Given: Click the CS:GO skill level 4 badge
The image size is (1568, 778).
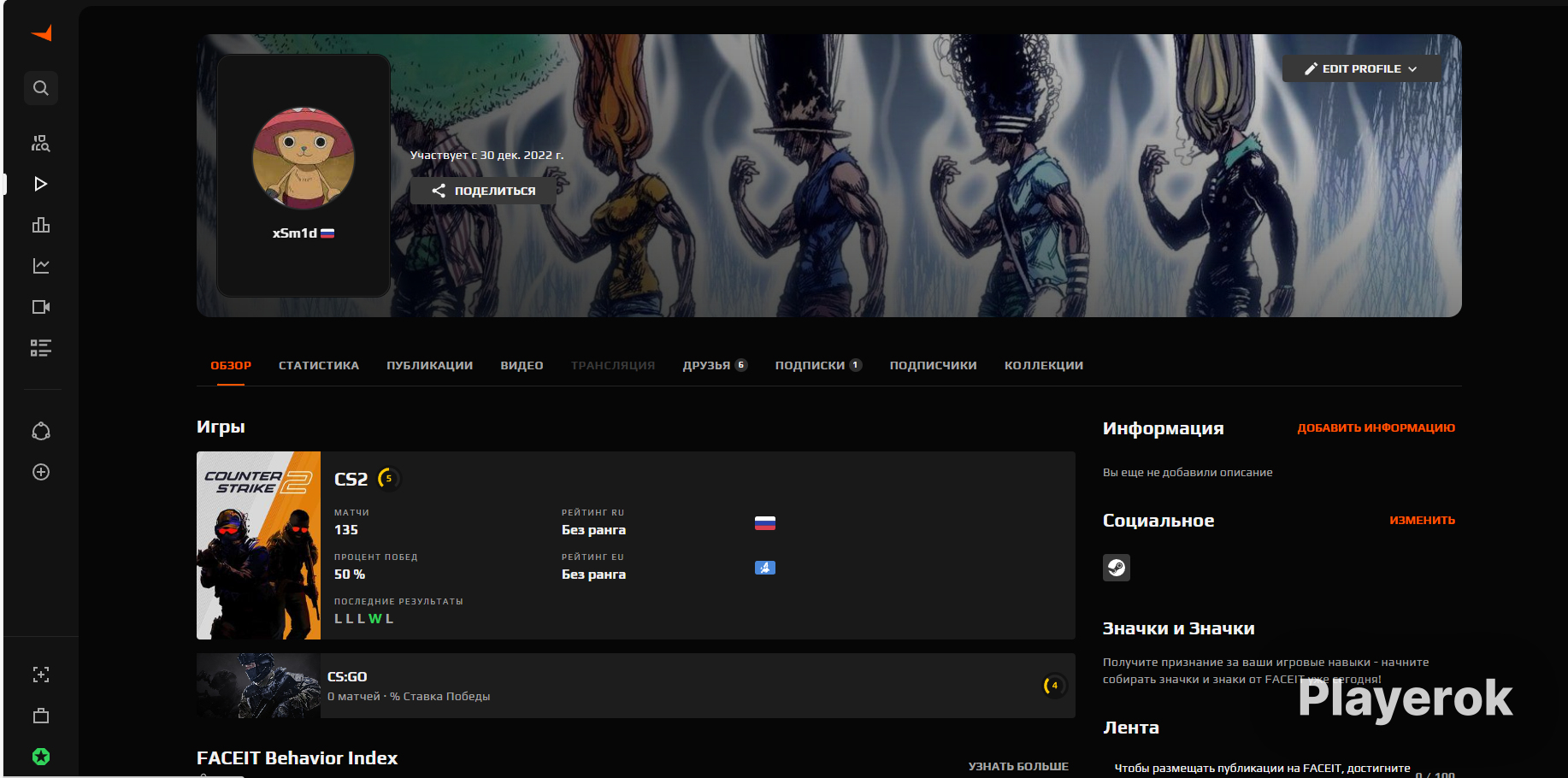Looking at the screenshot, I should point(1053,686).
